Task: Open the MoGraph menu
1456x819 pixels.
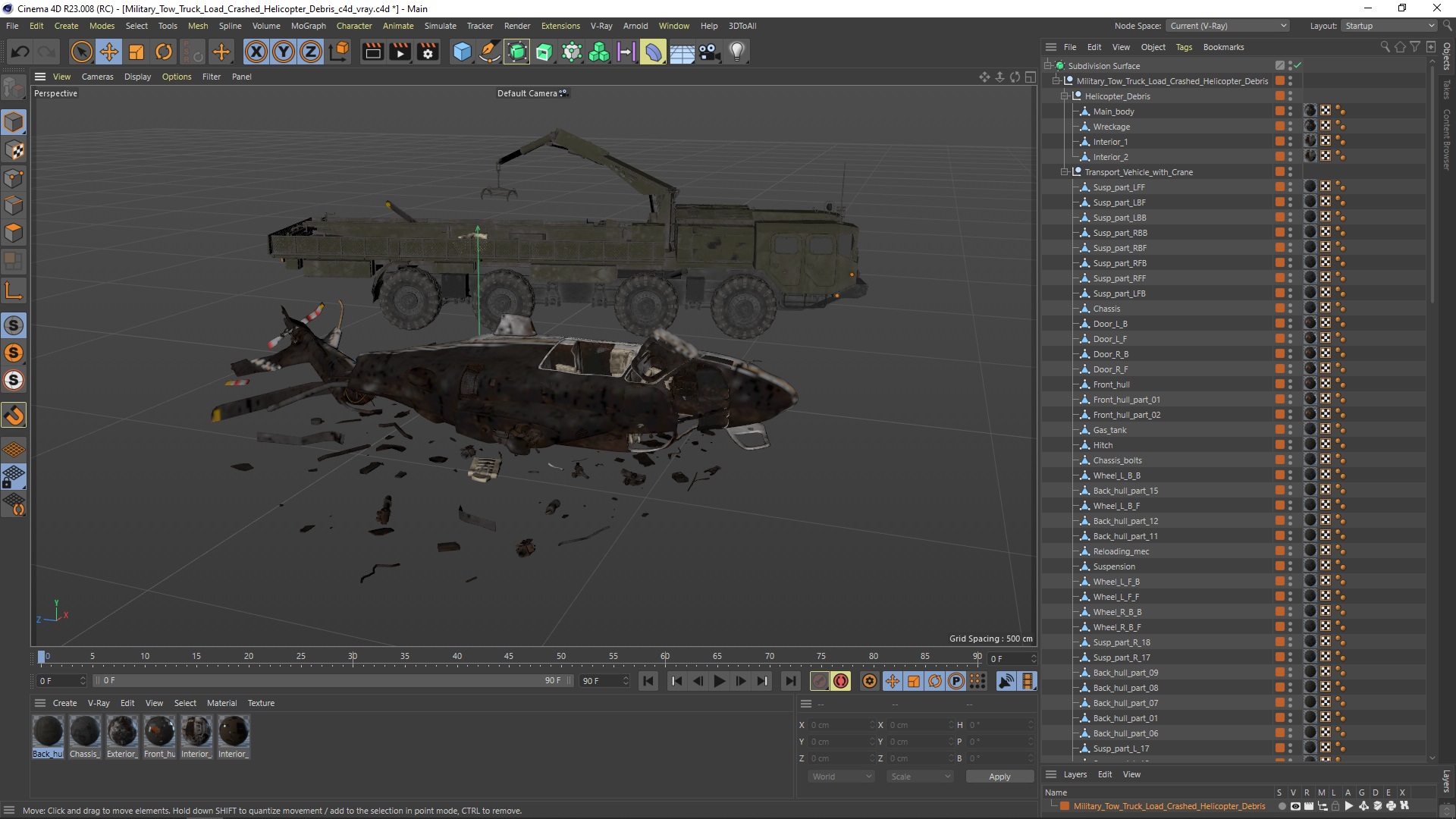Action: pos(308,26)
